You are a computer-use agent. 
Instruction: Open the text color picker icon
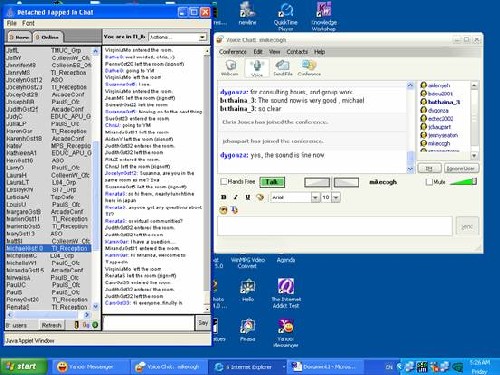coord(260,197)
